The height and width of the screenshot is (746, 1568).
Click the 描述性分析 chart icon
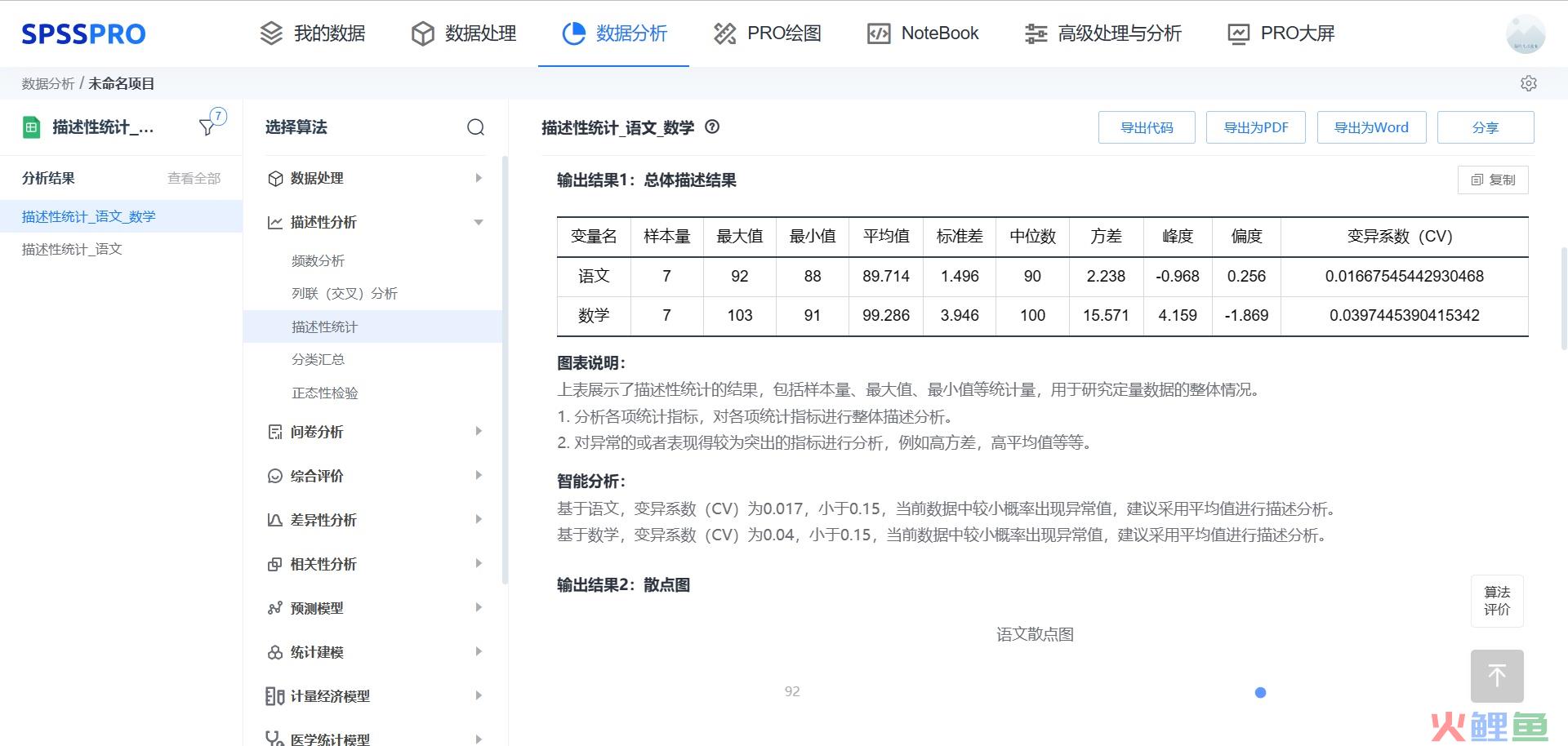click(275, 222)
